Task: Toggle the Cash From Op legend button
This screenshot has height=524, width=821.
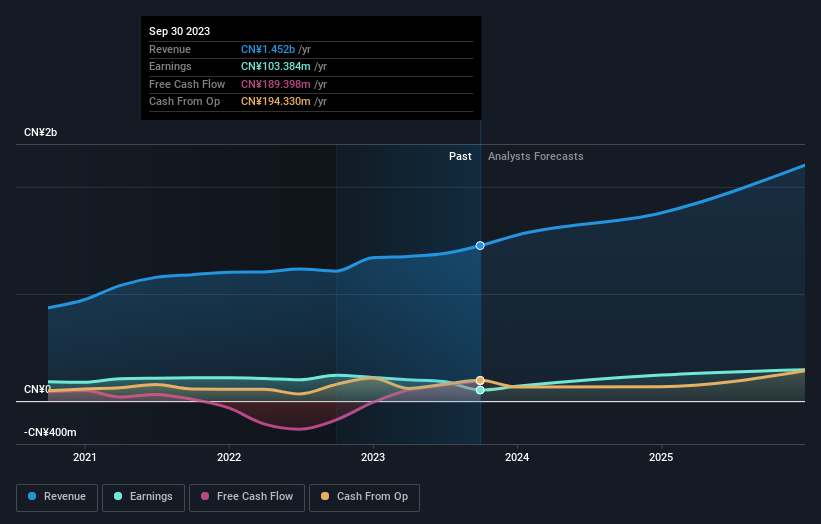Action: tap(364, 497)
